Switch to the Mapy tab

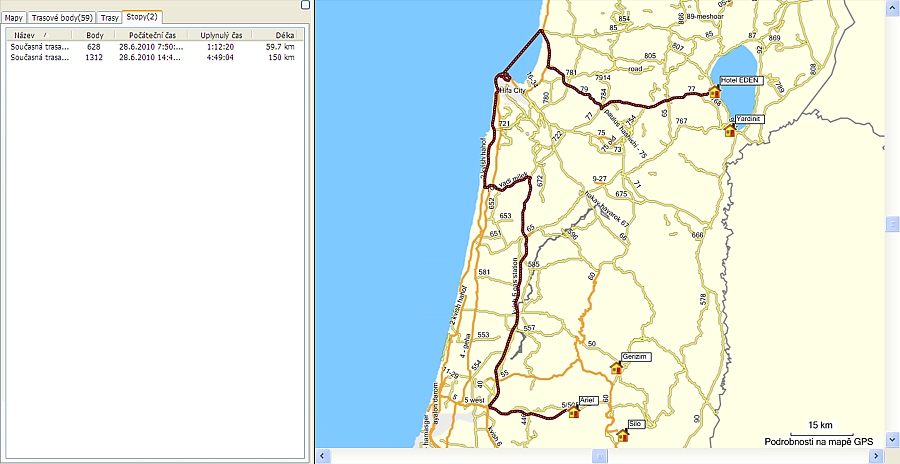pyautogui.click(x=13, y=18)
